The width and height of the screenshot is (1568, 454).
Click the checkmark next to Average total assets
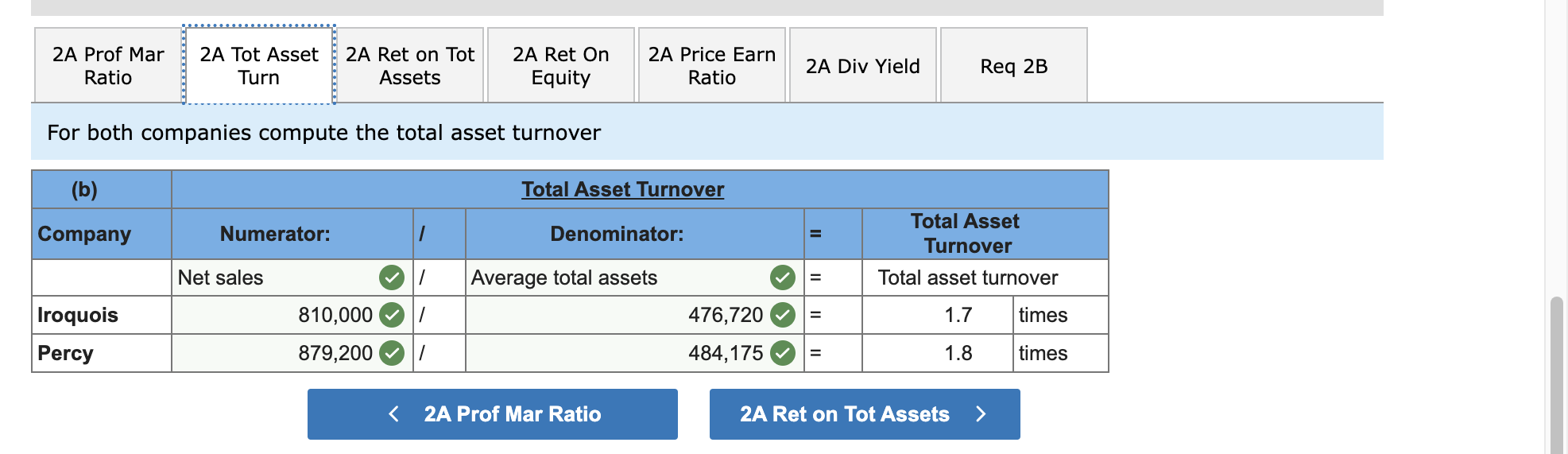tap(782, 277)
